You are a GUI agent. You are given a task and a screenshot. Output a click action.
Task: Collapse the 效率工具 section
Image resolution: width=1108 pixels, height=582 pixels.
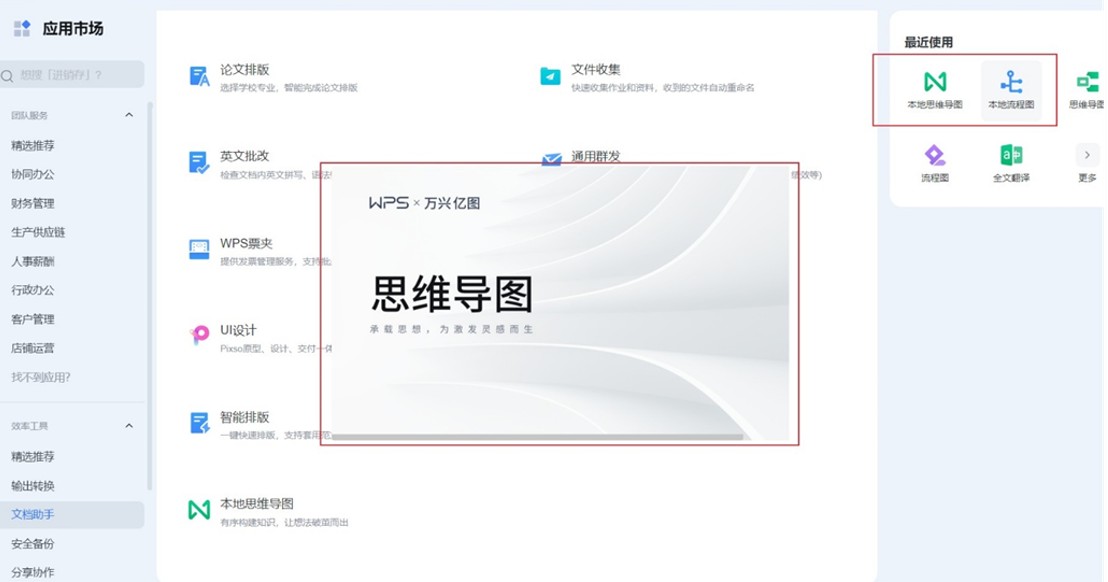(x=129, y=426)
